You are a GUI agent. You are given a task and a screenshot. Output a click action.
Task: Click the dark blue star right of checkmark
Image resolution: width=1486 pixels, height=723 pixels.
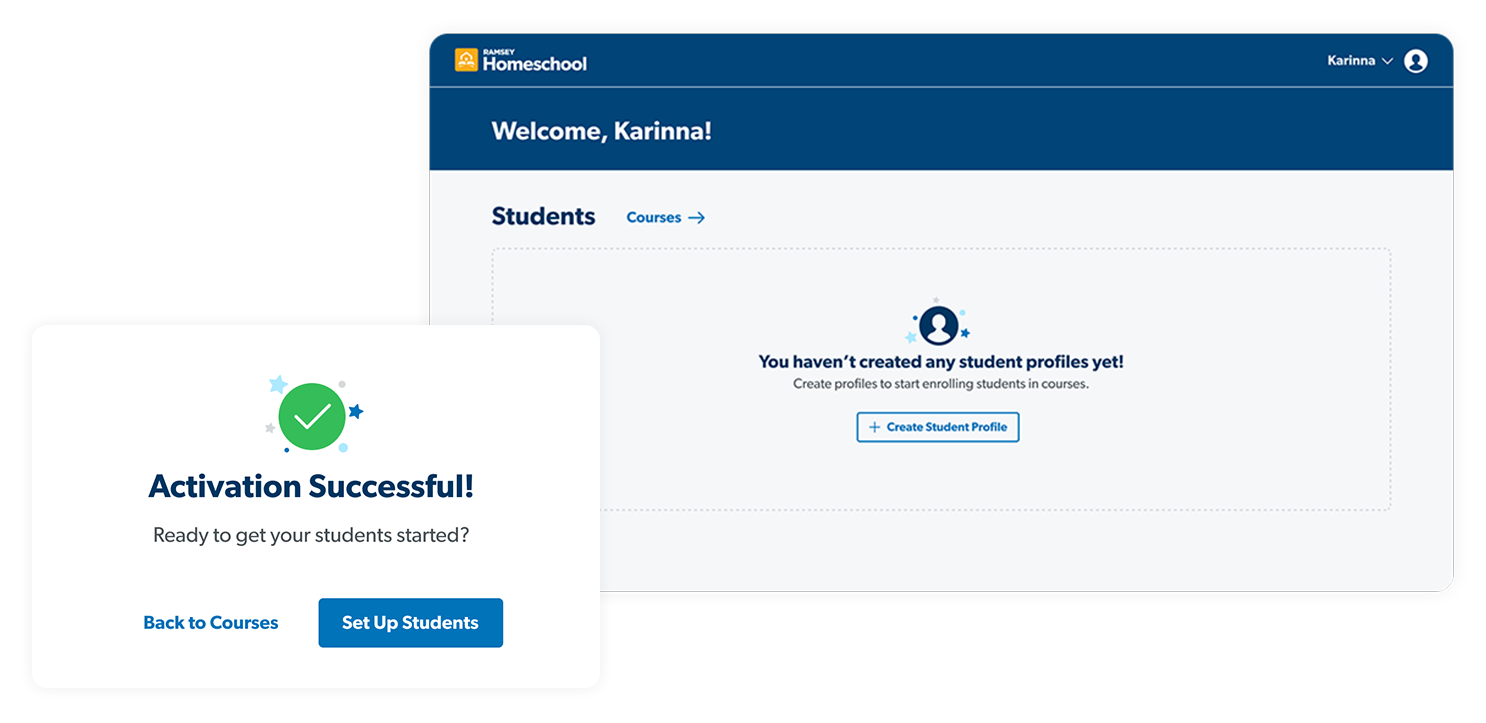coord(355,411)
